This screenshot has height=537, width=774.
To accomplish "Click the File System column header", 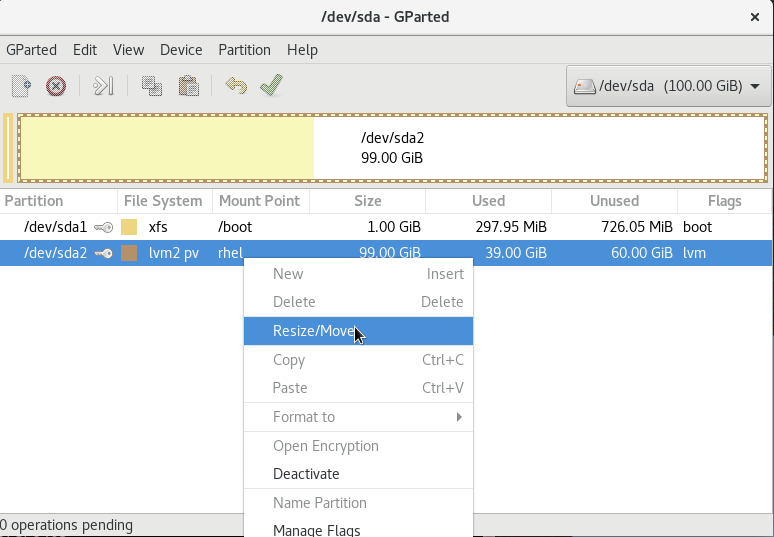I will tap(165, 201).
